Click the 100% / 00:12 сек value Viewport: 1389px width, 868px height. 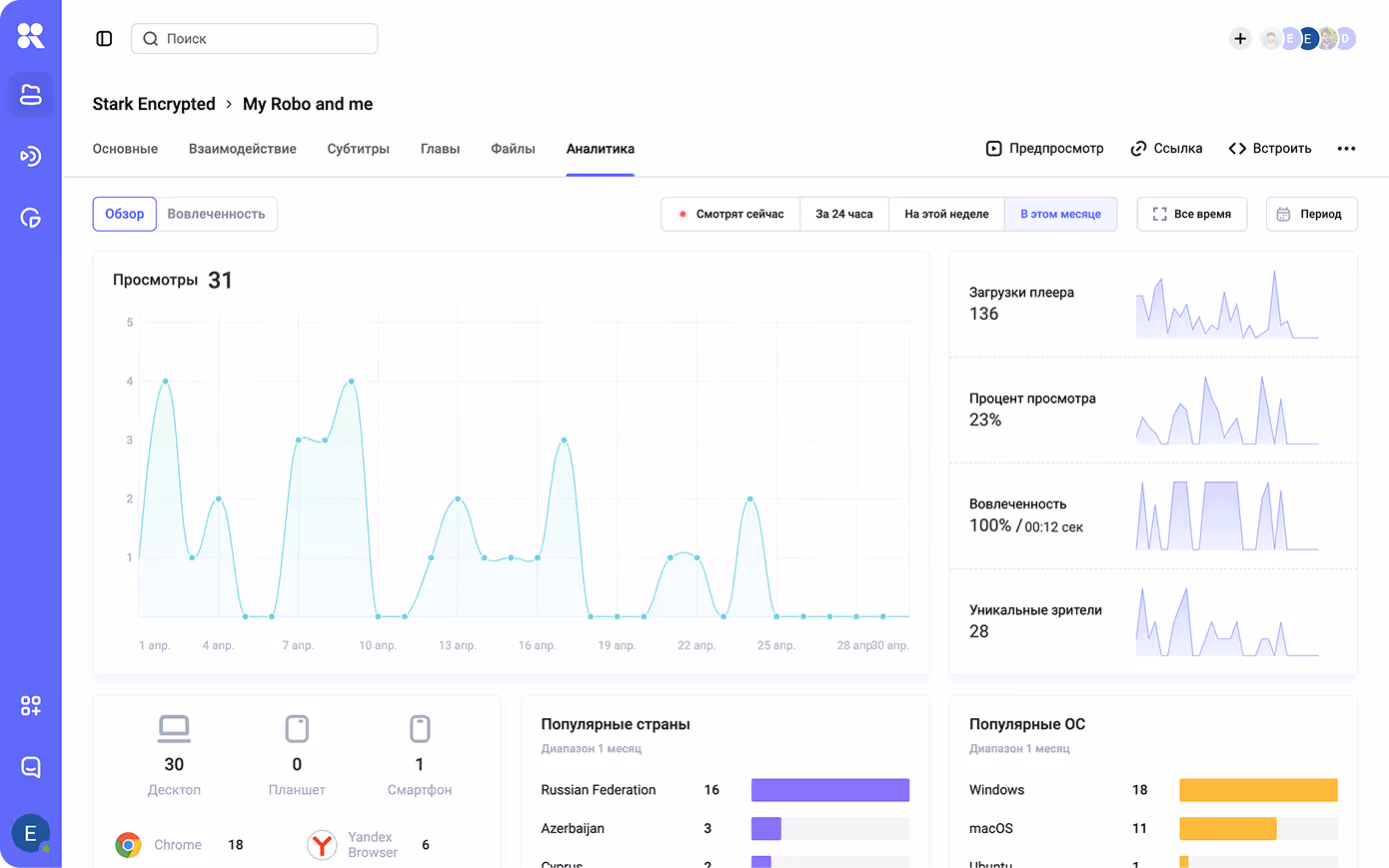(x=1026, y=526)
